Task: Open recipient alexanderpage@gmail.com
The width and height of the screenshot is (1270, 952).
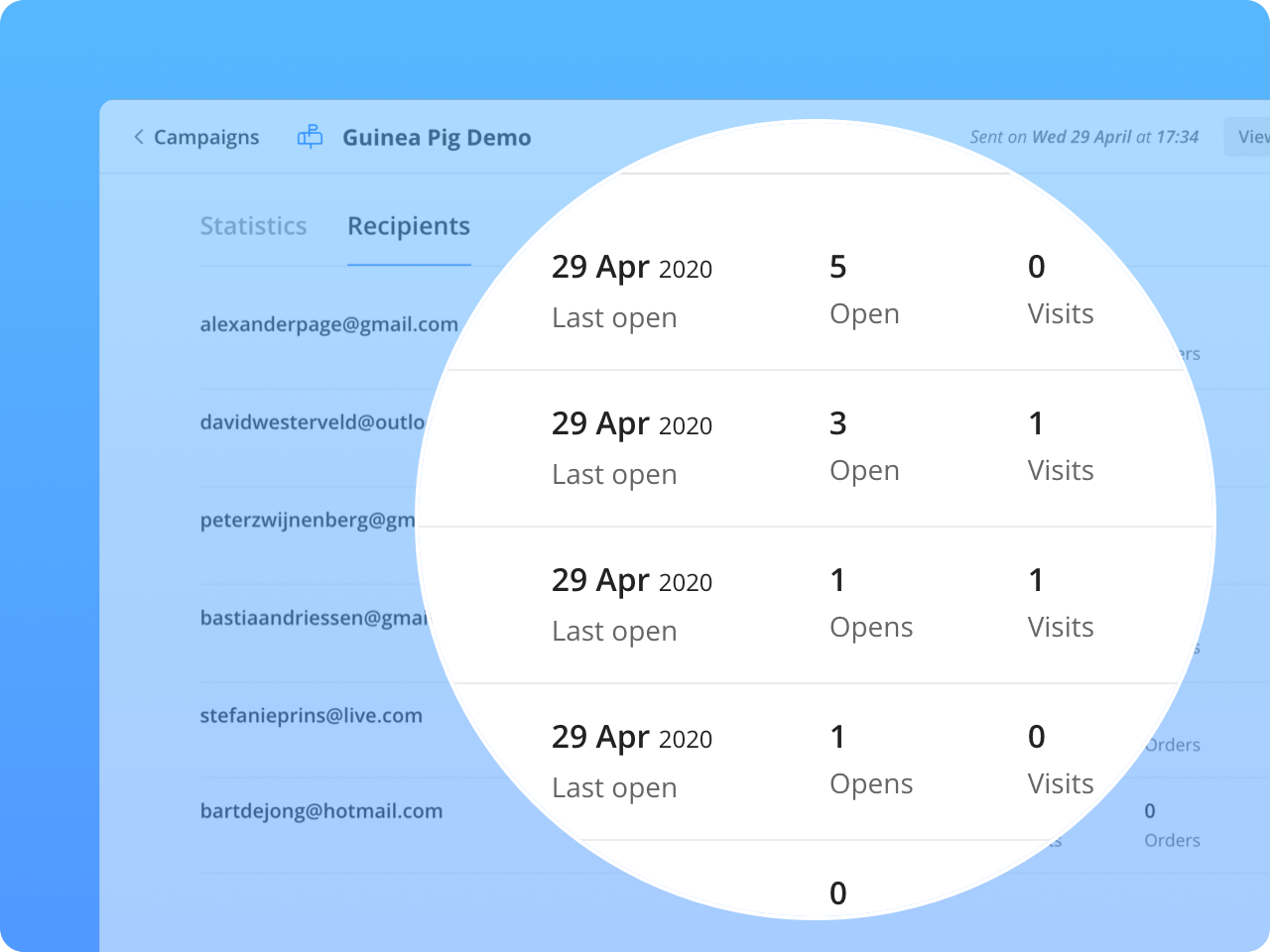Action: coord(328,324)
